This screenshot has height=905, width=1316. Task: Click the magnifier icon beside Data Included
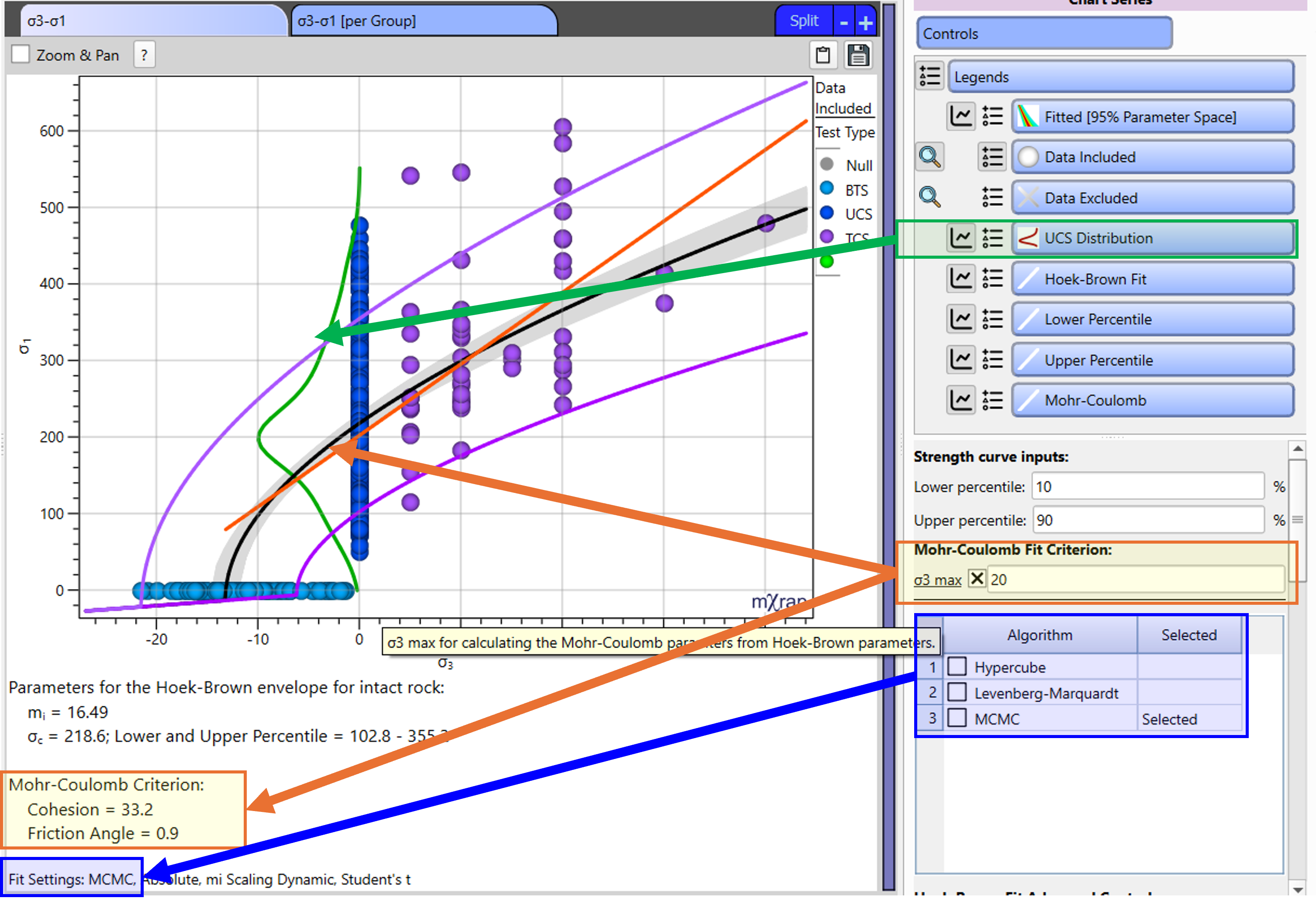click(x=929, y=156)
